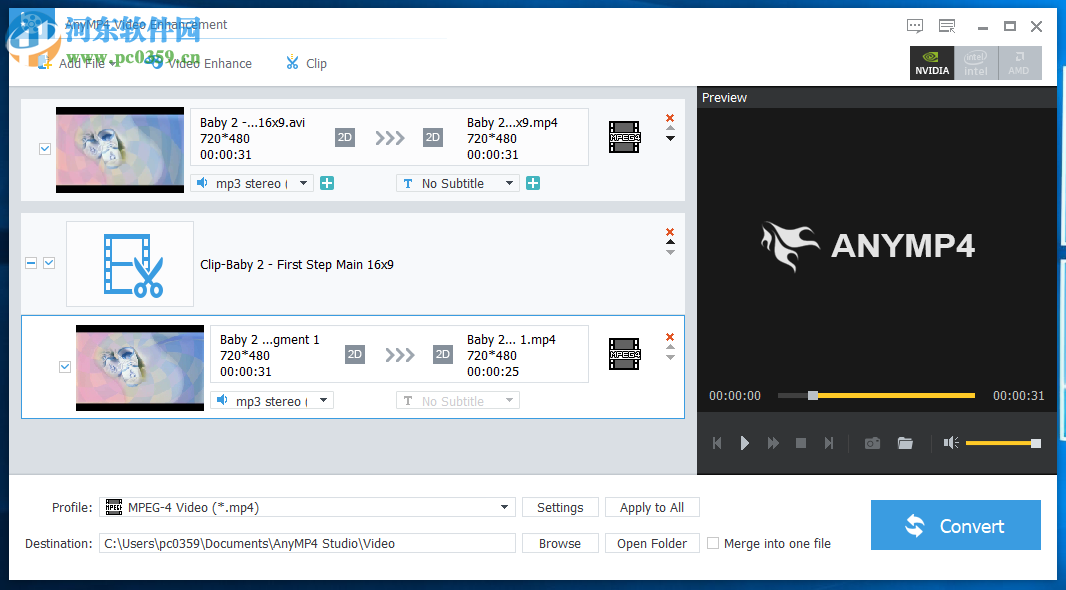
Task: Enable Merge into one file
Action: click(713, 543)
